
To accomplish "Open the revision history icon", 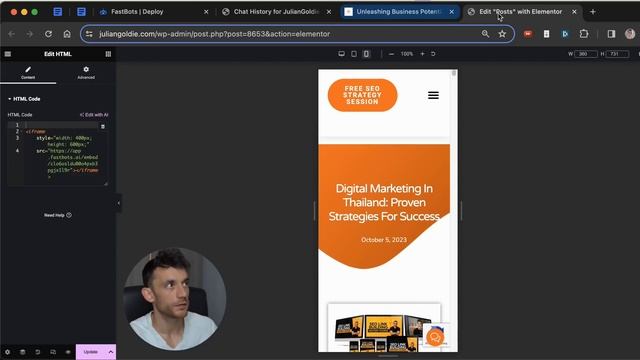I will click(38, 352).
